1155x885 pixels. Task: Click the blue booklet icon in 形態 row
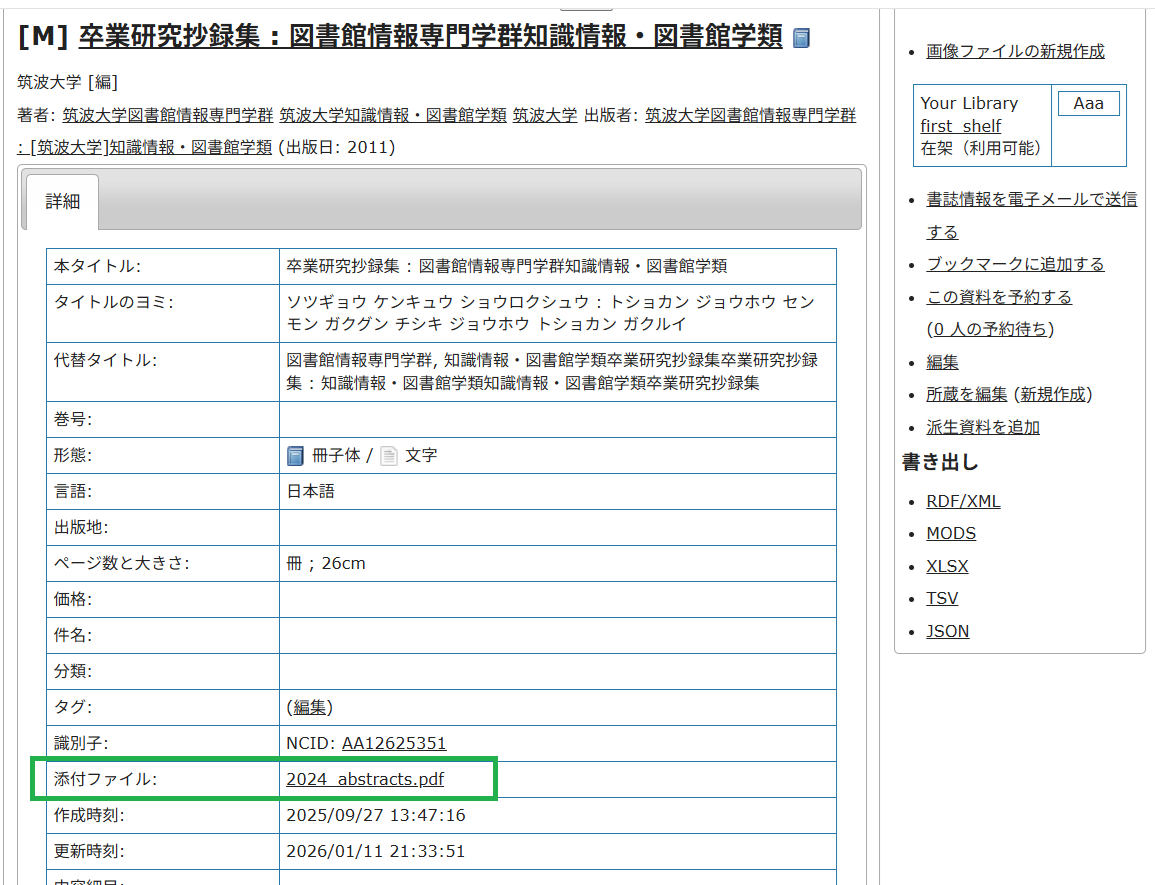pos(295,456)
